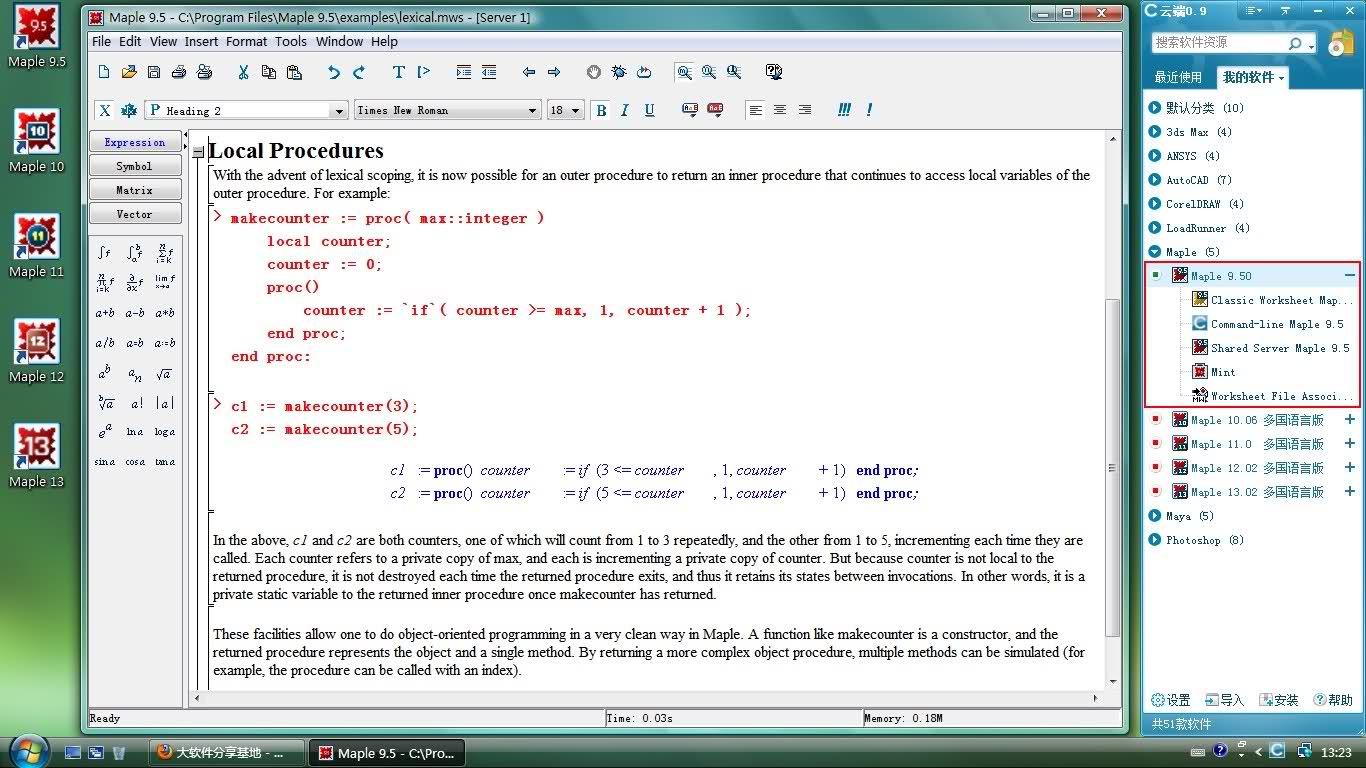
Task: Save the worksheet with floppy disk icon
Action: tap(154, 72)
